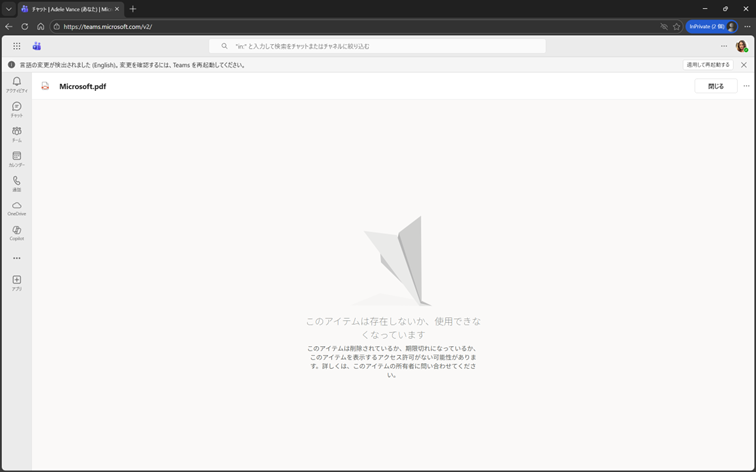Open Teams settings and more menu

tap(724, 46)
